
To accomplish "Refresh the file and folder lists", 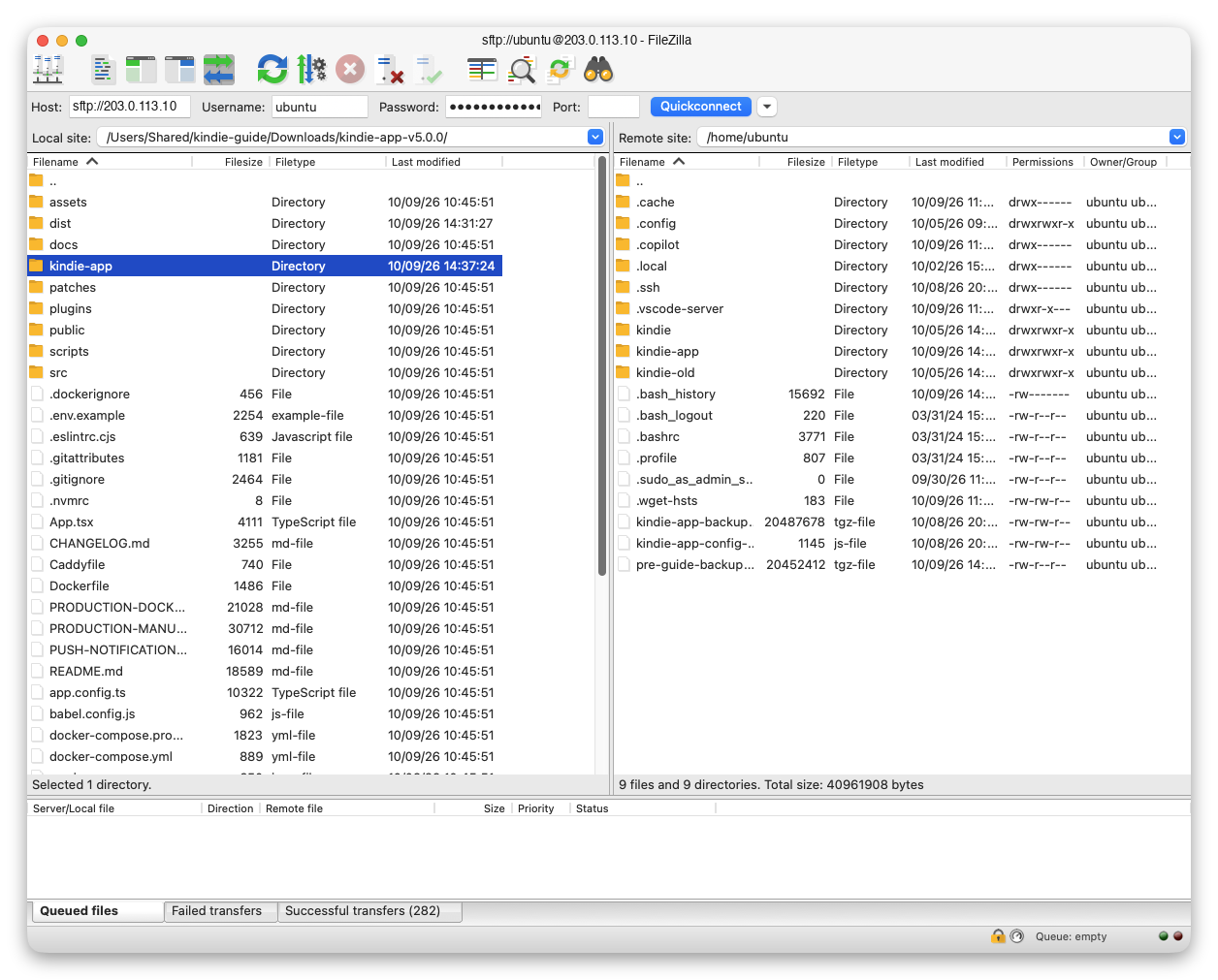I will (x=272, y=70).
